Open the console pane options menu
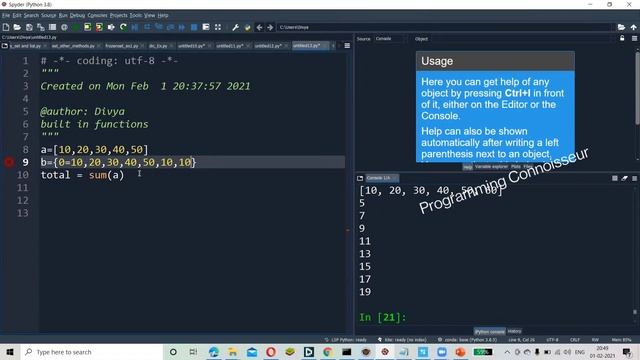The height and width of the screenshot is (360, 640). point(634,178)
